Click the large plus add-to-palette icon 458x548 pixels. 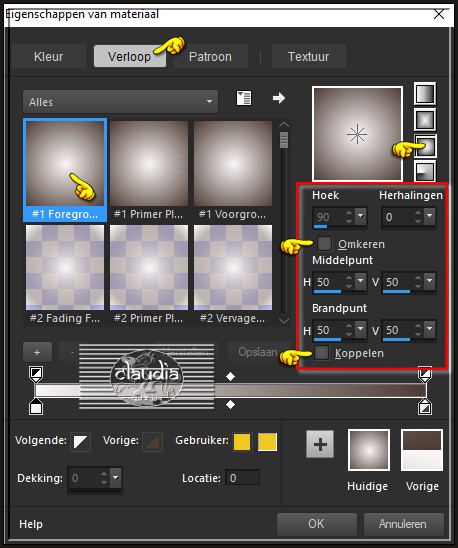pyautogui.click(x=320, y=444)
